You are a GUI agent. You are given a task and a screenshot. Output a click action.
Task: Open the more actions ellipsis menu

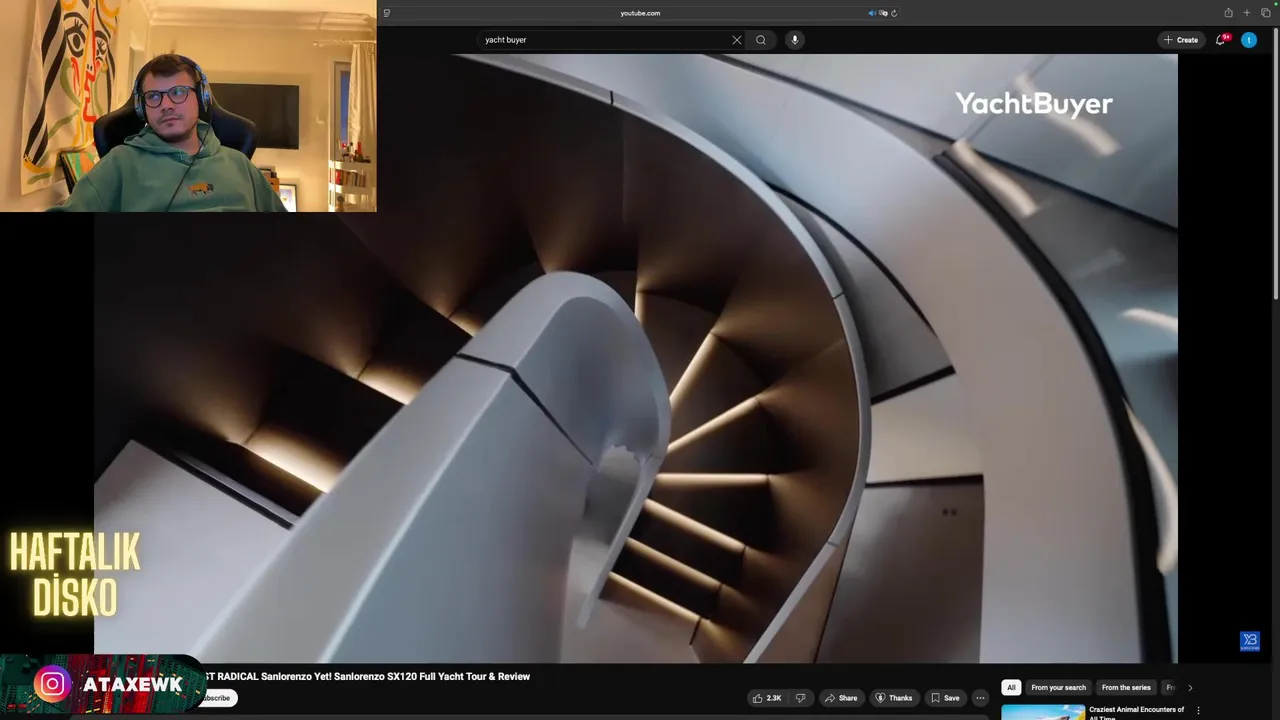coord(981,698)
